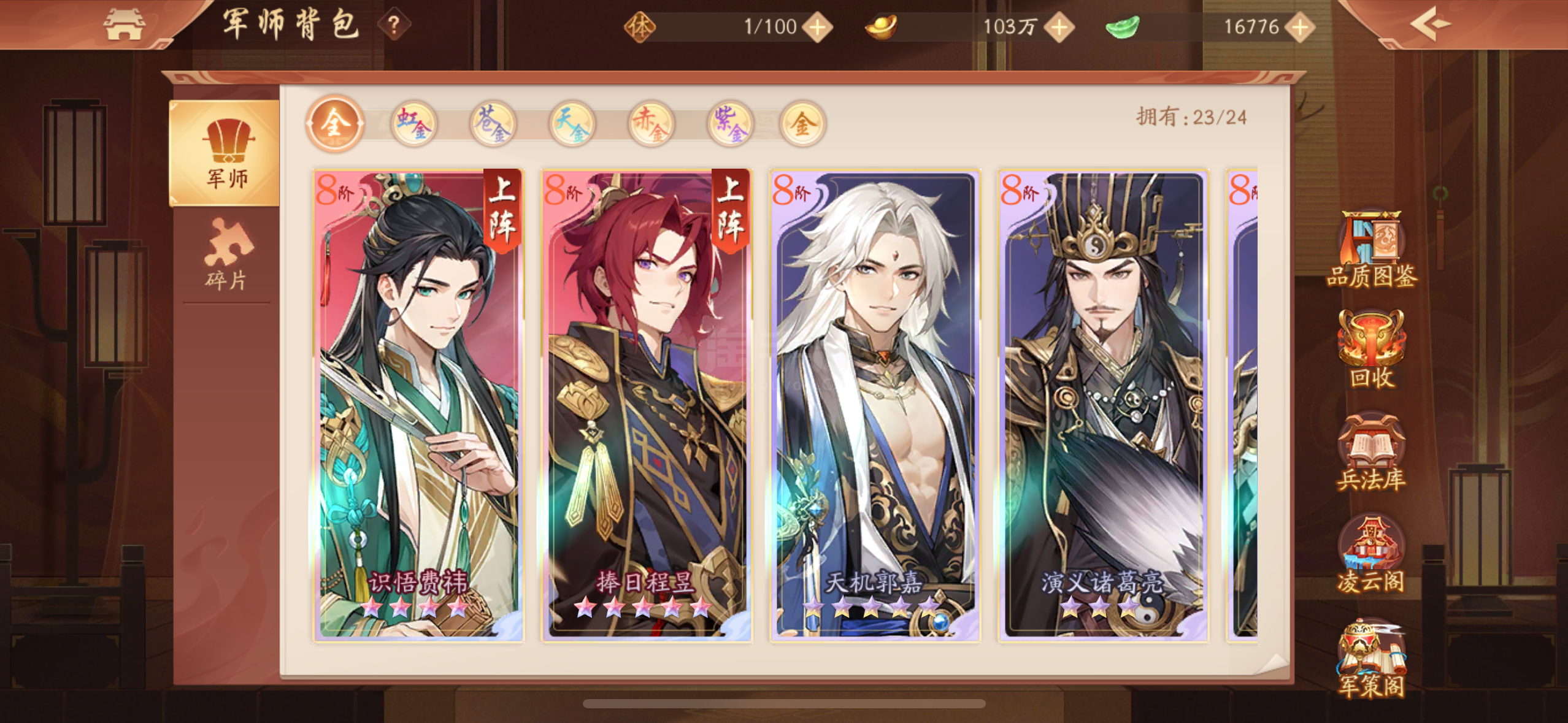Open the 演义诸葛亮 strategist card

tap(1103, 406)
